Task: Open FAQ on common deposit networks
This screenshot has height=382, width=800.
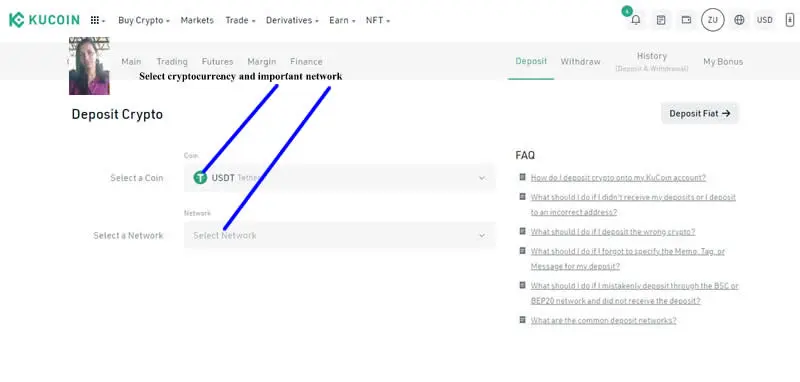Action: point(604,320)
